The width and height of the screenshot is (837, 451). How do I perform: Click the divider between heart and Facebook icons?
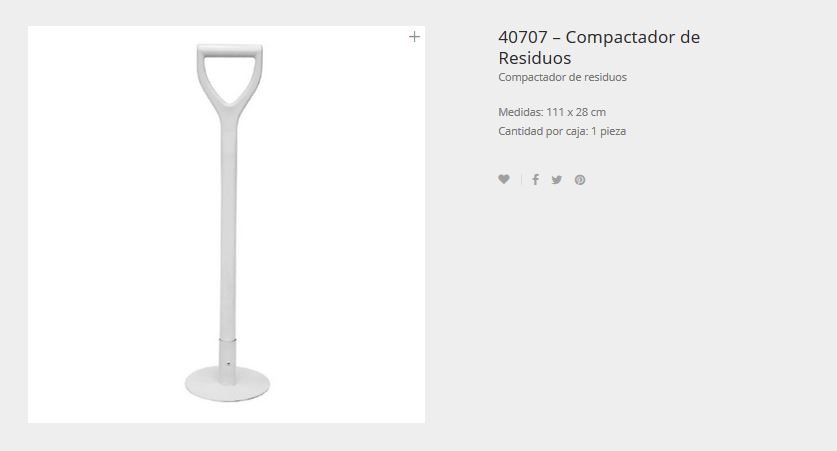point(521,179)
